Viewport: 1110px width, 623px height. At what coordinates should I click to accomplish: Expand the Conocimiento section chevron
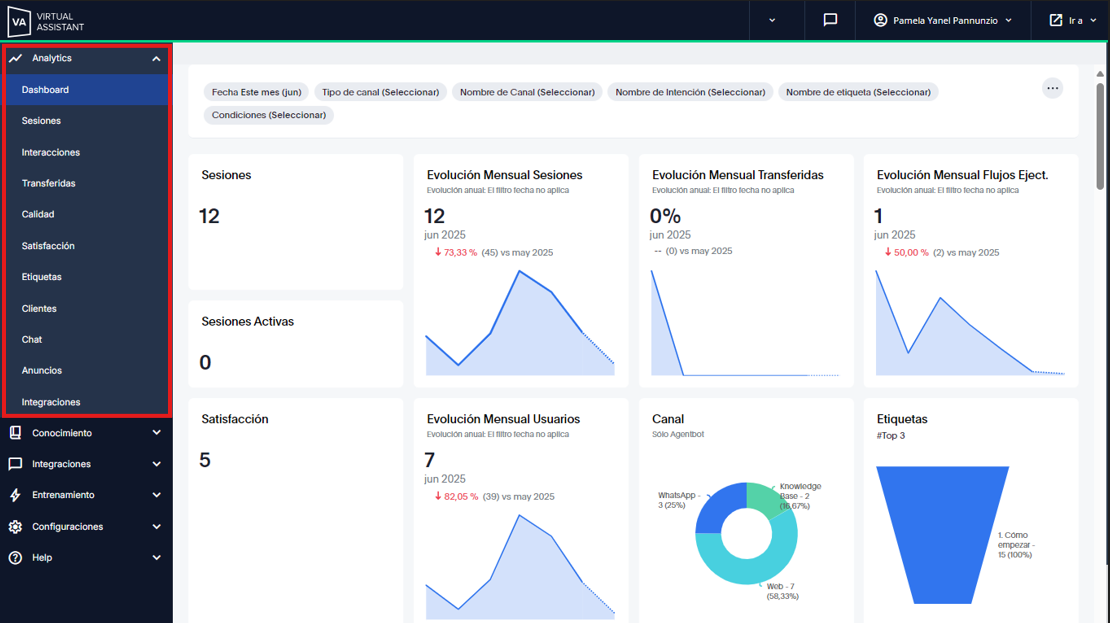coord(156,433)
